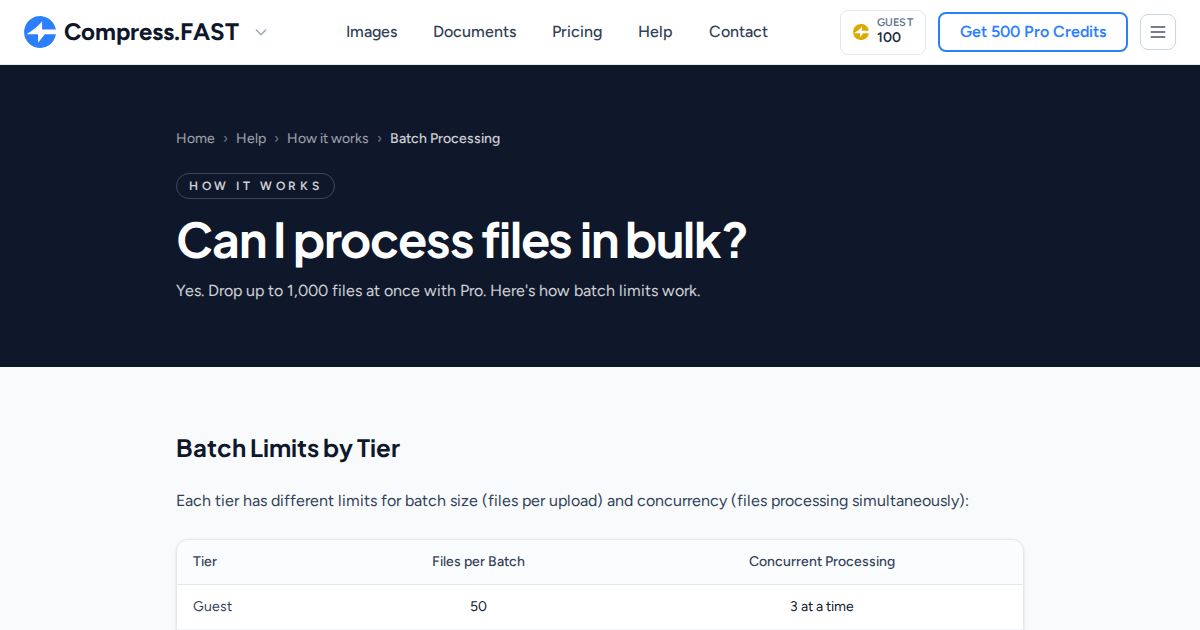Screen dimensions: 1200x630
Task: Click the Tier column header
Action: click(x=205, y=561)
